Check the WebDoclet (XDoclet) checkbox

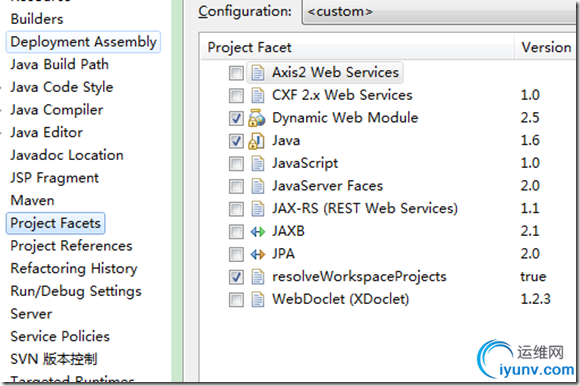(236, 300)
